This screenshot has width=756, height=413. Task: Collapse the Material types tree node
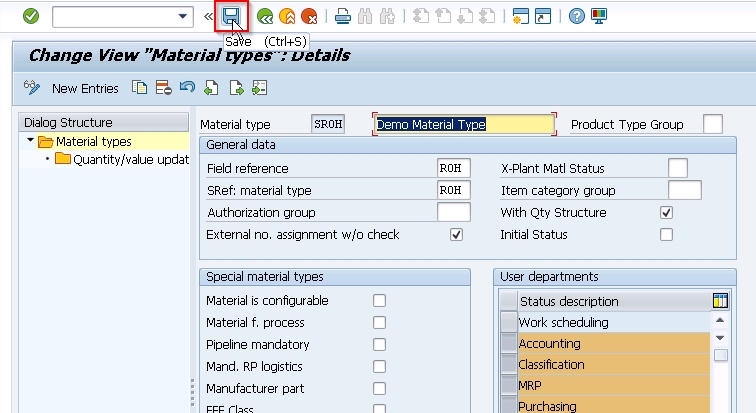click(x=31, y=142)
